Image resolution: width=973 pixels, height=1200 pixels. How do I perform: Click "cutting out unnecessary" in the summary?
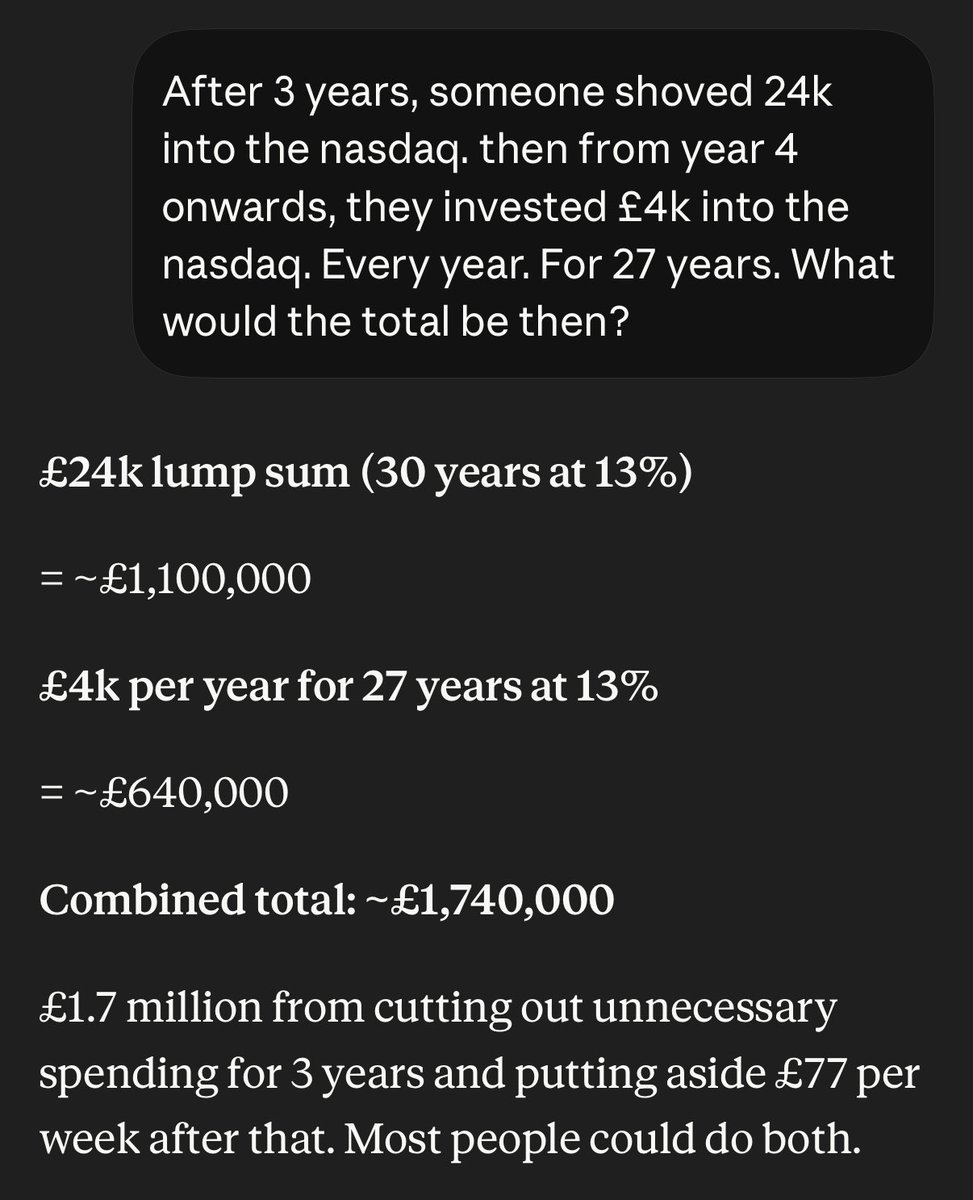click(603, 1009)
